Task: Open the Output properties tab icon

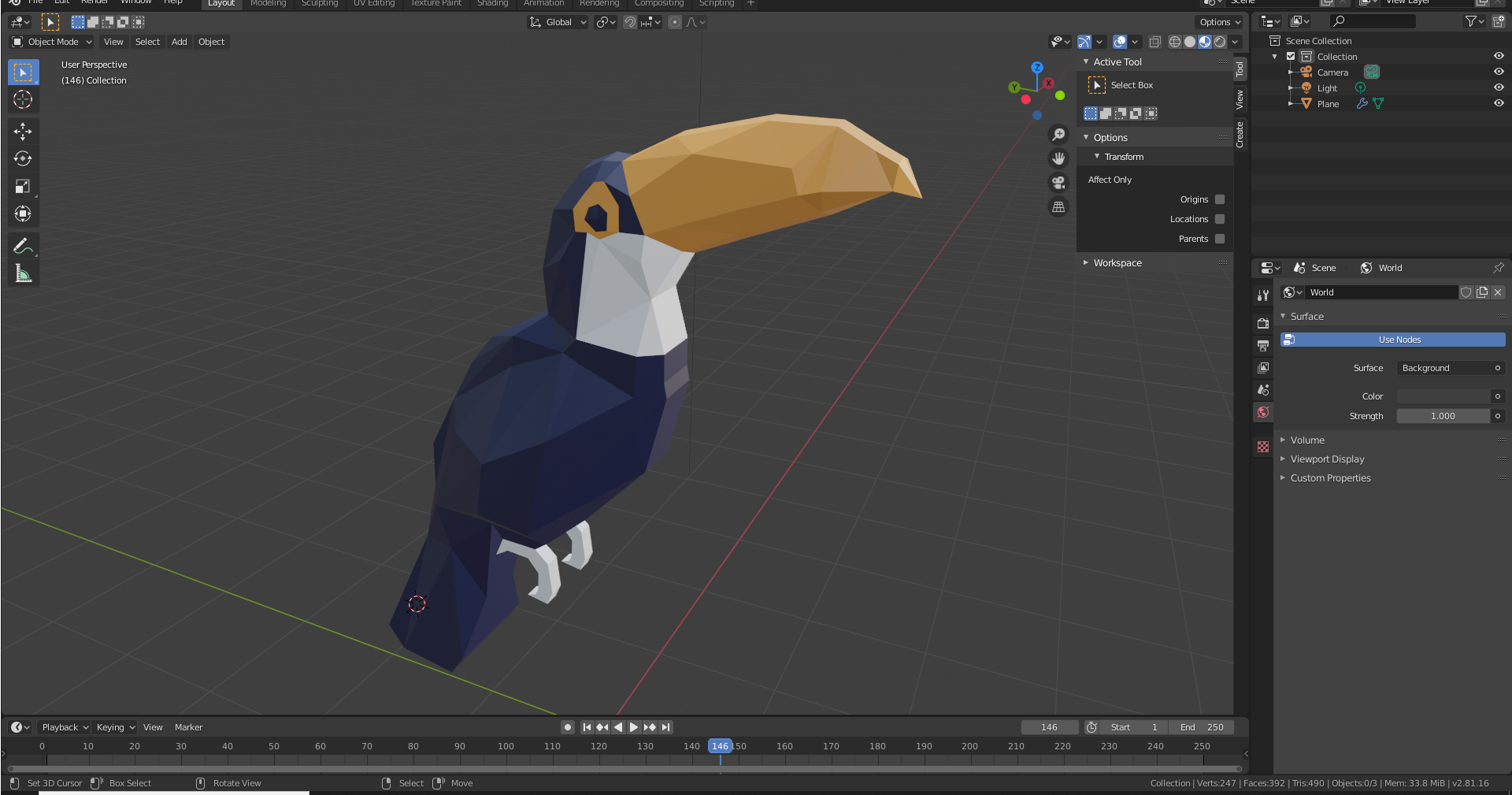Action: [1263, 345]
